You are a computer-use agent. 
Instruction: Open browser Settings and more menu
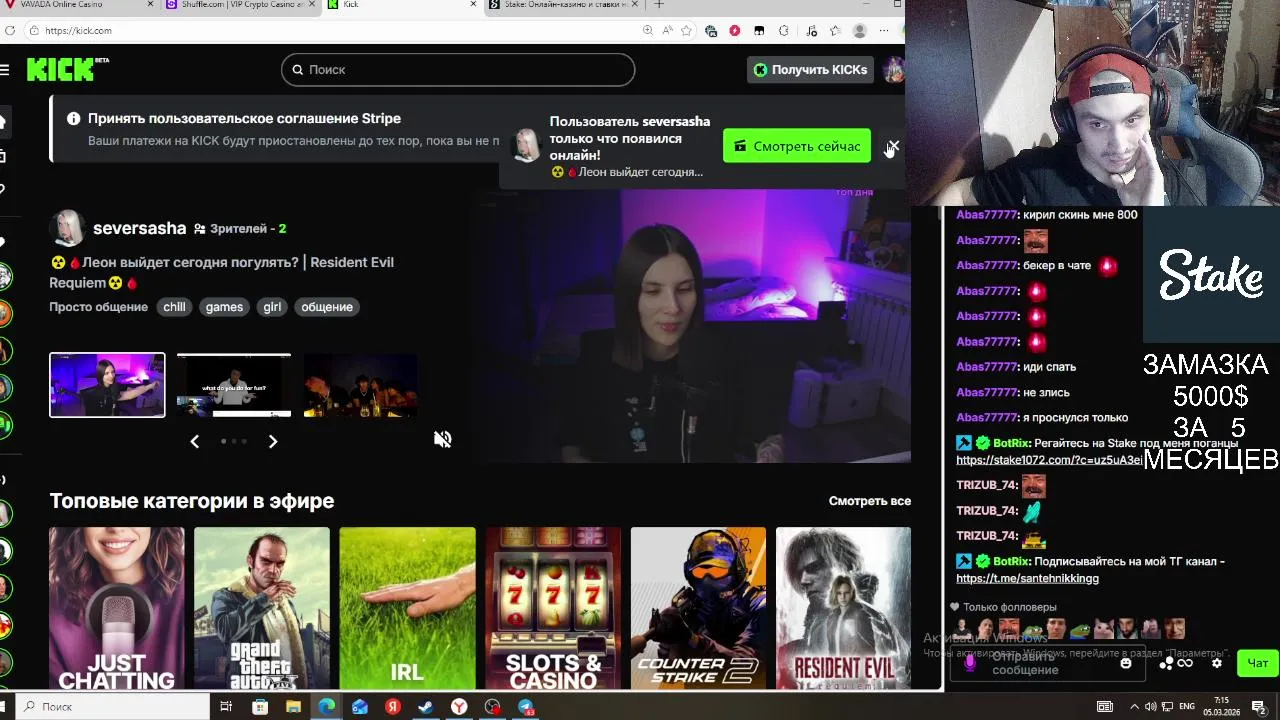tap(884, 31)
